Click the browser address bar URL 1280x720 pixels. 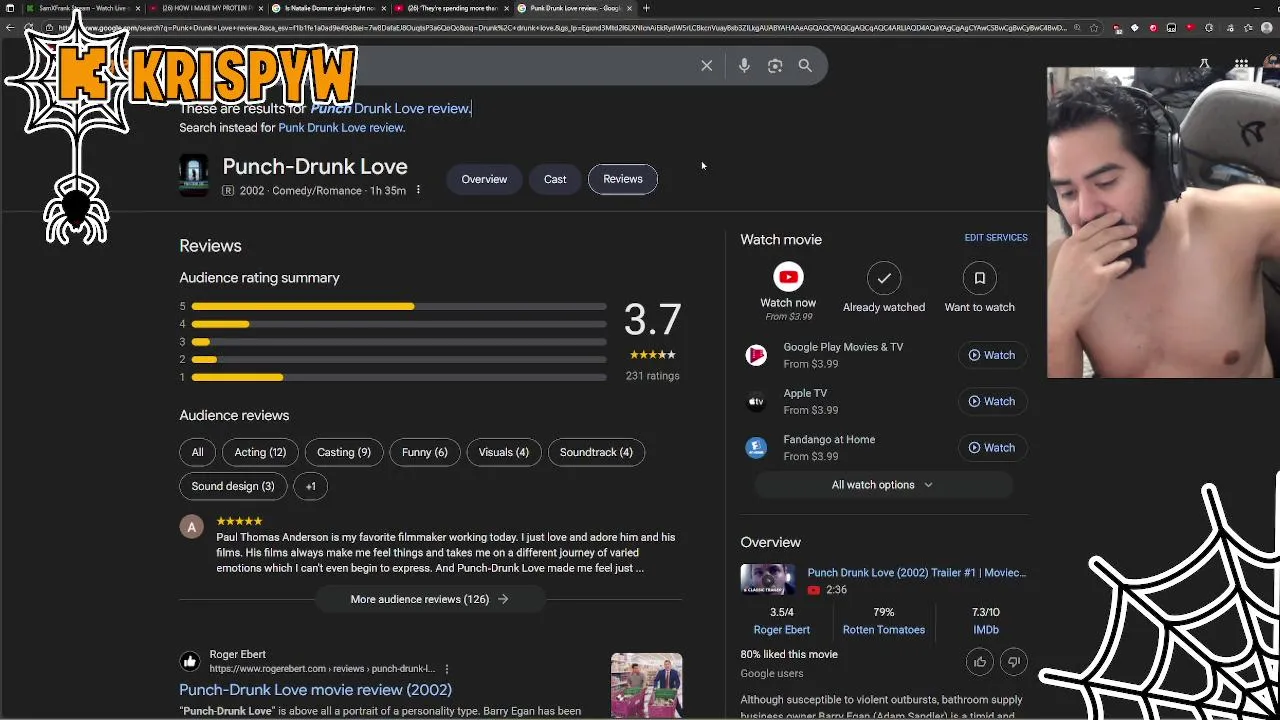(x=560, y=28)
